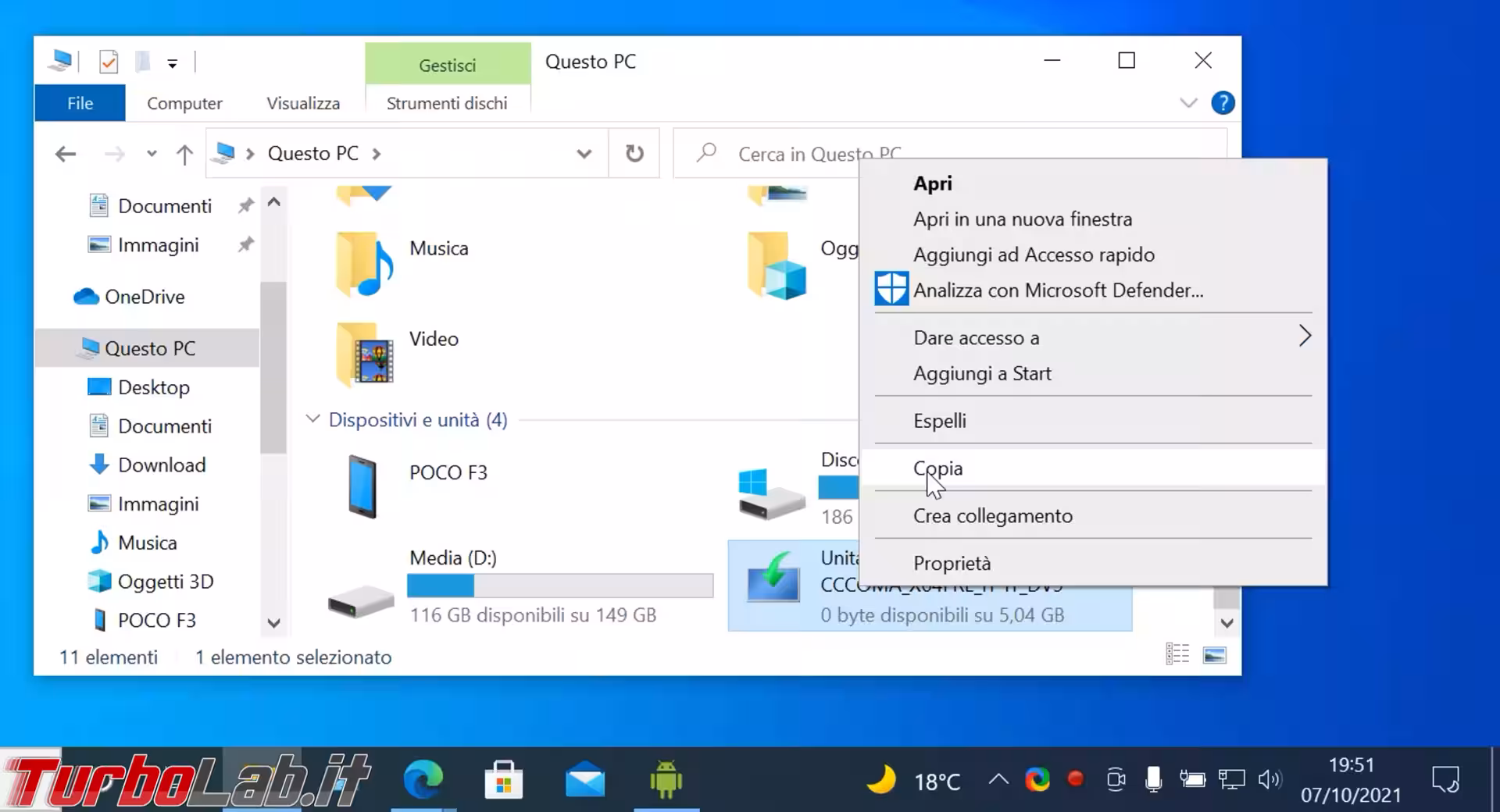Choose Espelli from the context menu
The image size is (1500, 812).
(x=940, y=421)
